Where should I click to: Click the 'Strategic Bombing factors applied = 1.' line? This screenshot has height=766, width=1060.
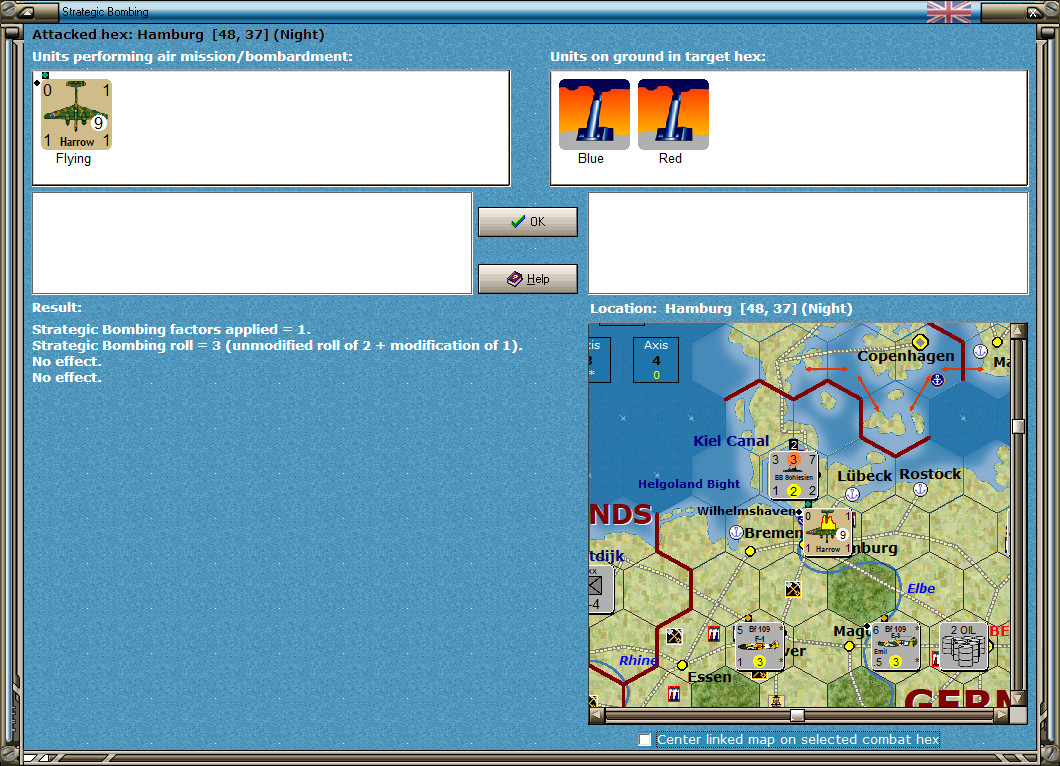171,330
